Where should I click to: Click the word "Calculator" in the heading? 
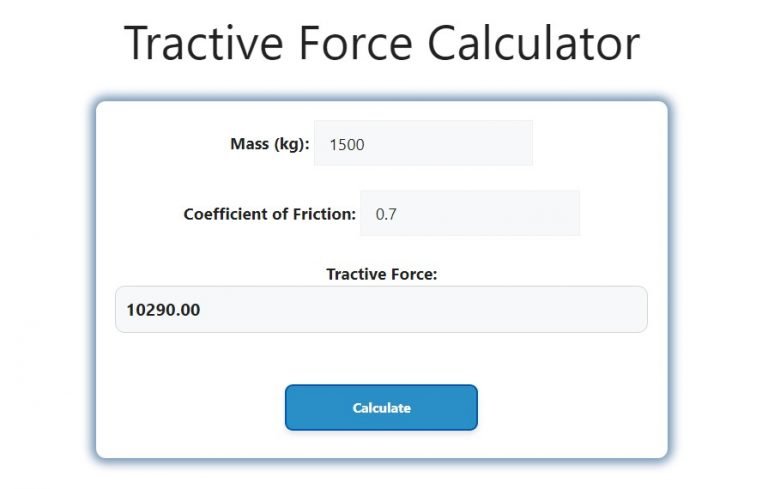tap(515, 43)
